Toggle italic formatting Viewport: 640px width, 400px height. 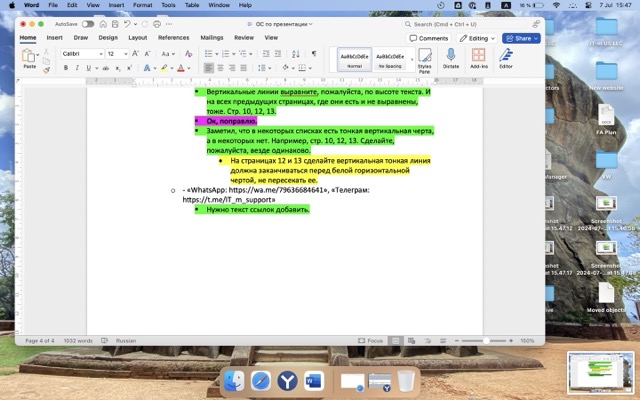coord(76,68)
